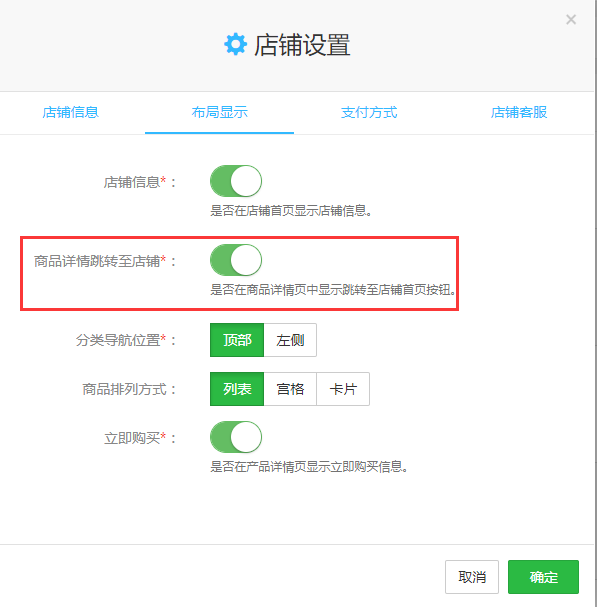Screen dimensions: 597x607
Task: Disable the 商品详情跳转至店铺 switch
Action: (x=236, y=260)
